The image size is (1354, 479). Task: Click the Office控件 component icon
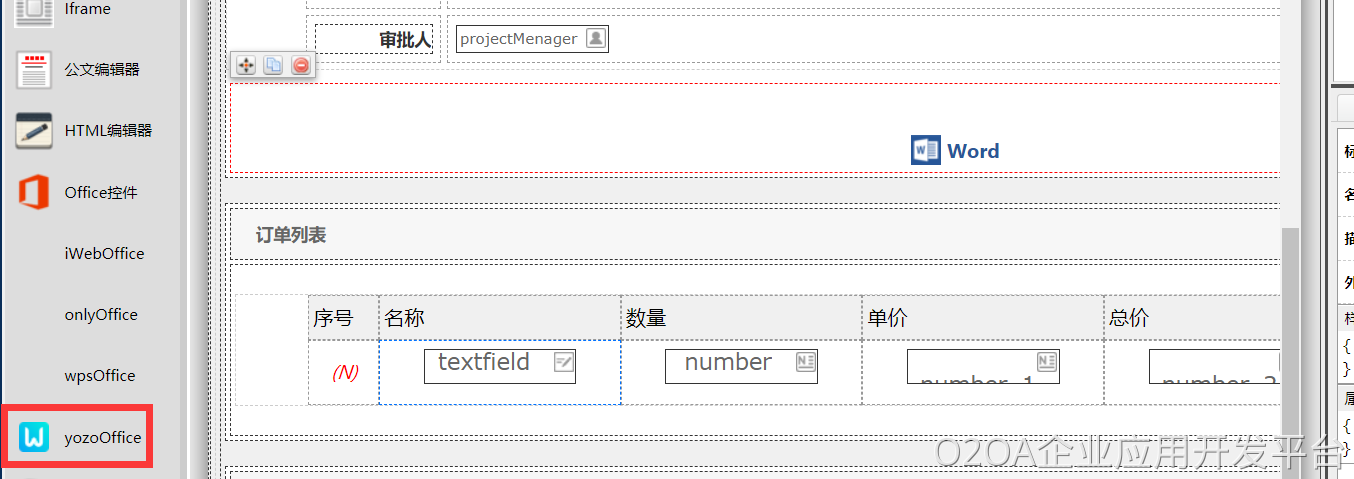tap(34, 192)
